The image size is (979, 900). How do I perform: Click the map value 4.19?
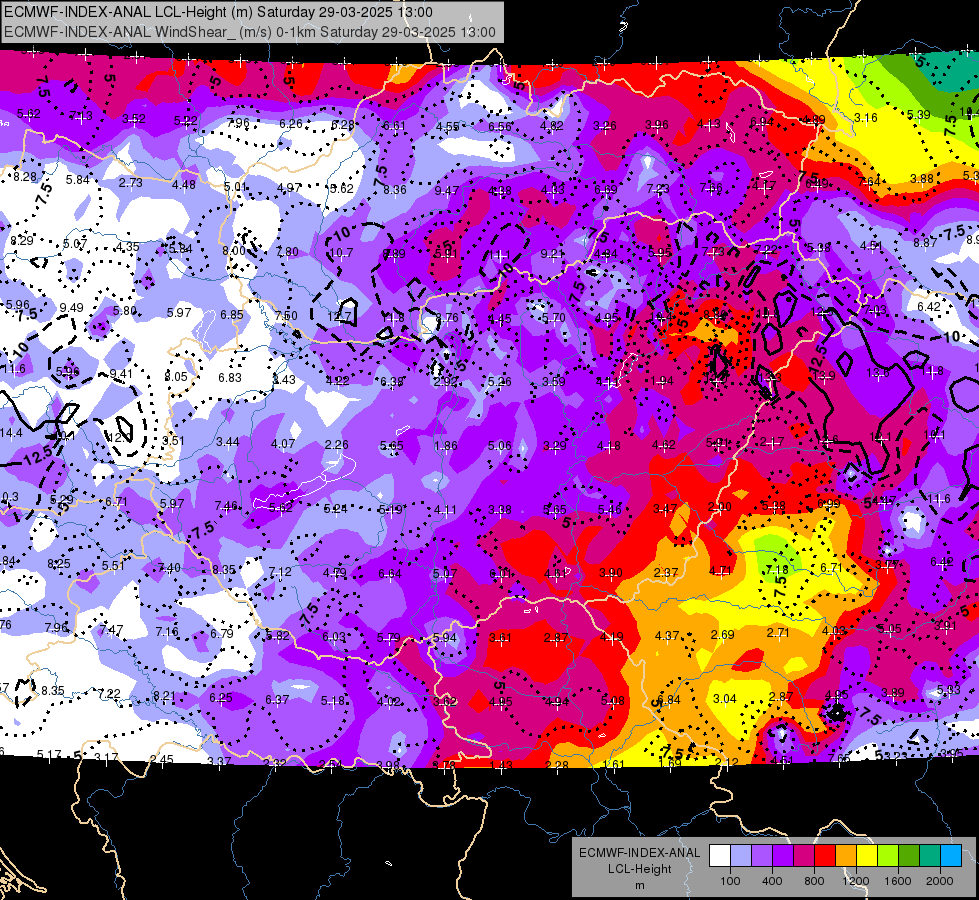coord(611,637)
